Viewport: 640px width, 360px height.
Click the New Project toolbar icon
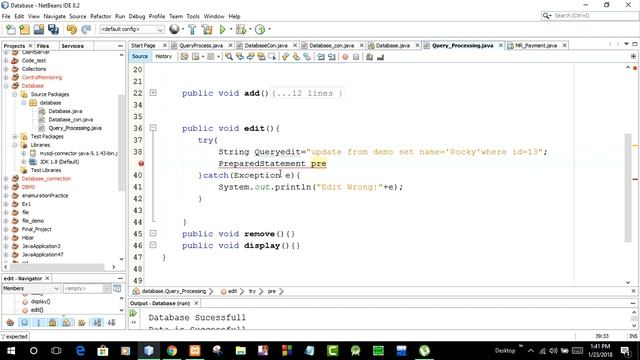point(24,29)
